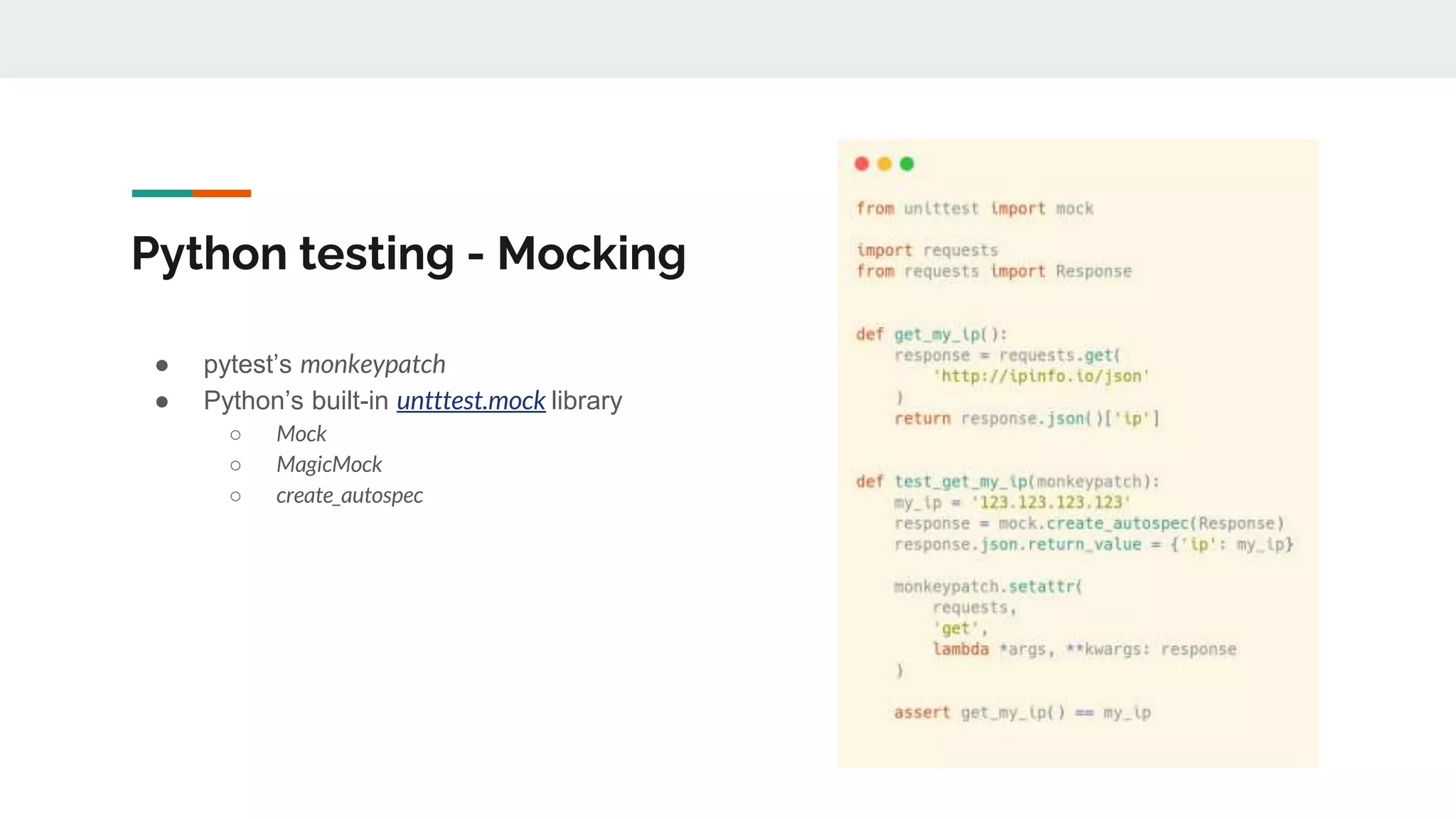1456x819 pixels.
Task: Click the red dot in code window
Action: (x=862, y=164)
